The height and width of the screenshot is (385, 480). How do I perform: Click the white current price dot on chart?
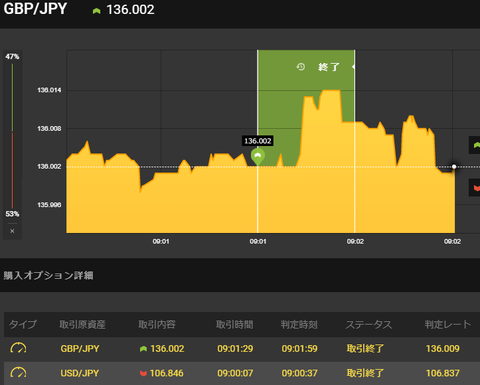tap(454, 167)
